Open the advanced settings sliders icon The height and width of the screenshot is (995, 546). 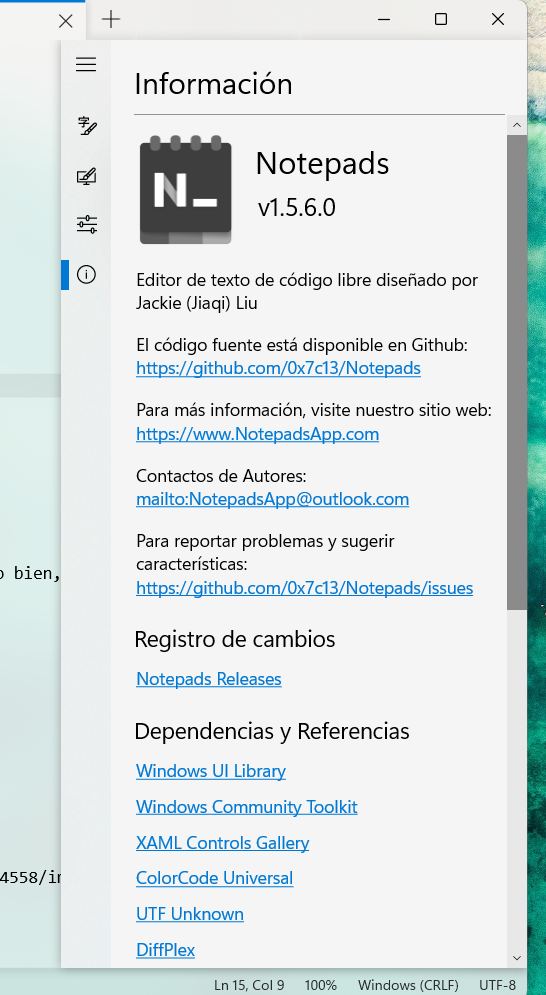point(86,224)
